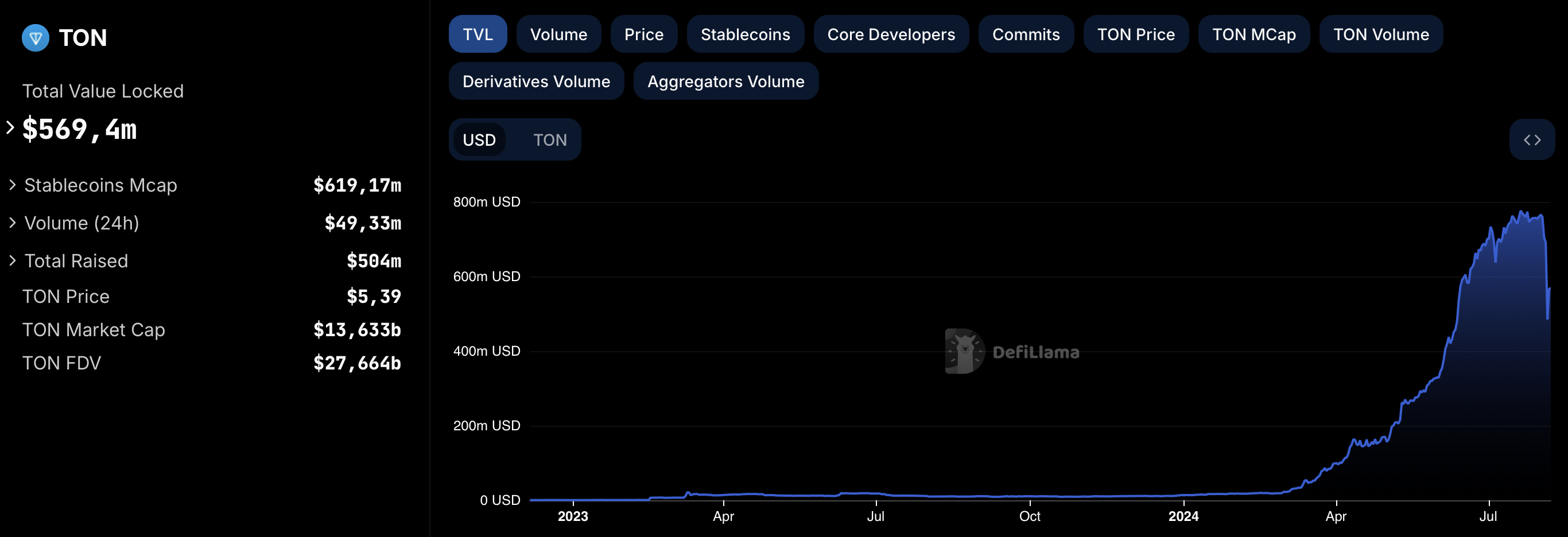
Task: Switch chart denomination to TON
Action: point(550,140)
